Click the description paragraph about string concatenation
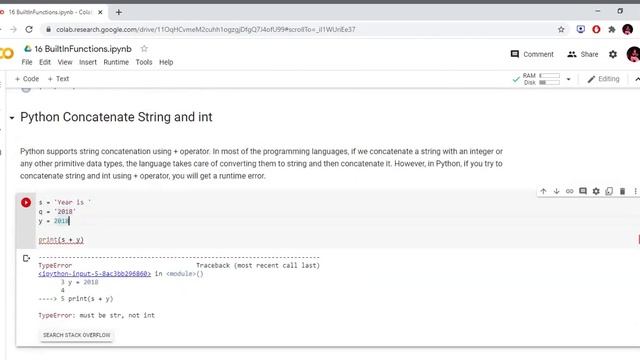 tap(261, 164)
